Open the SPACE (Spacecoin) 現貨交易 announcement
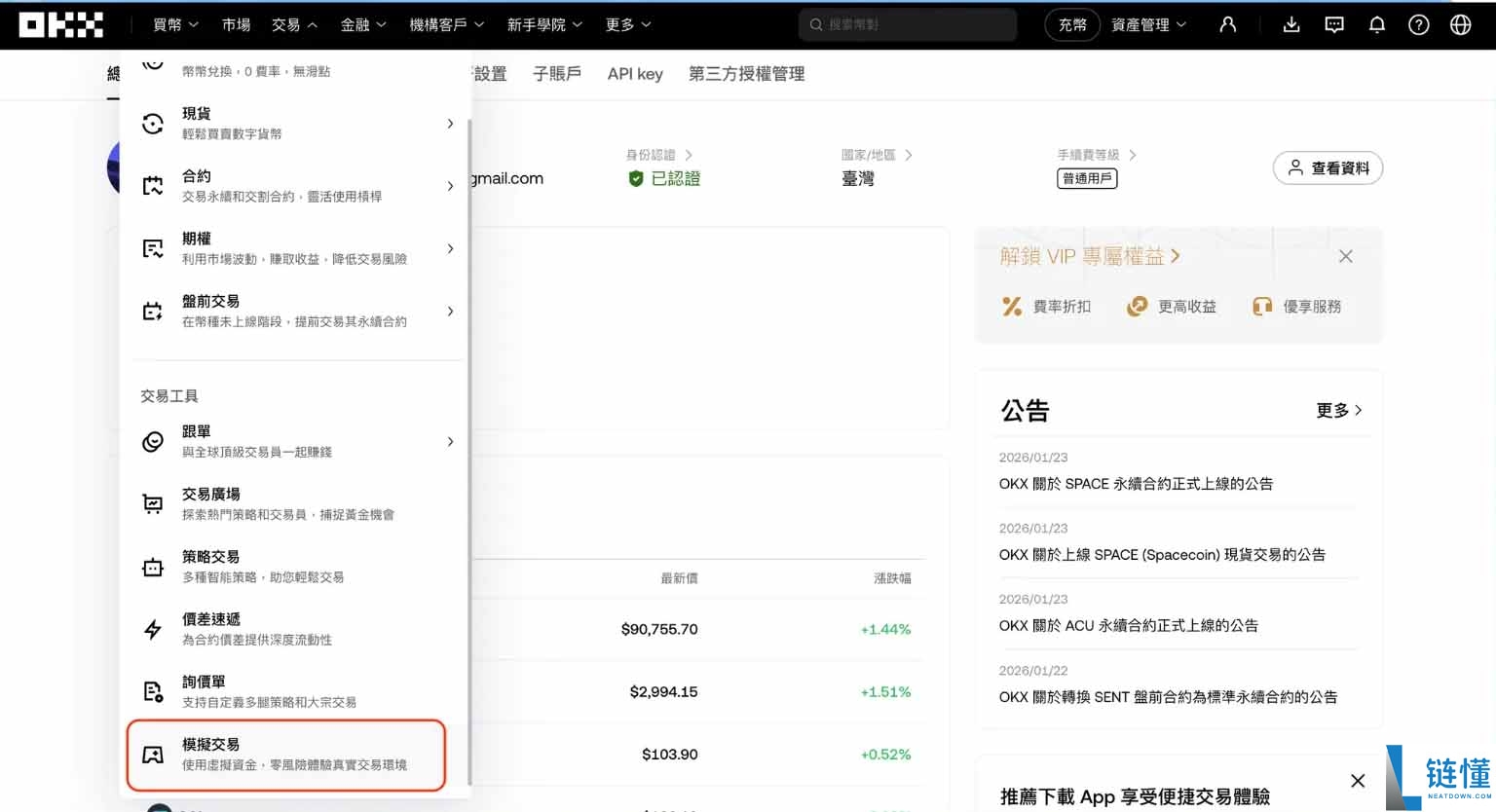The height and width of the screenshot is (812, 1496). click(1162, 555)
